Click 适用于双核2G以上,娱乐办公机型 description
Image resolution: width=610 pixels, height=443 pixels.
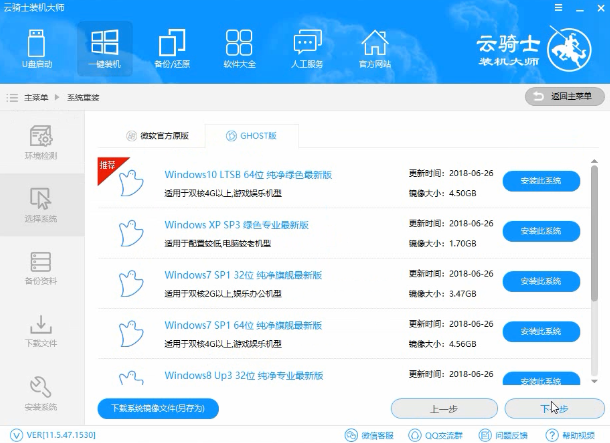coord(223,294)
